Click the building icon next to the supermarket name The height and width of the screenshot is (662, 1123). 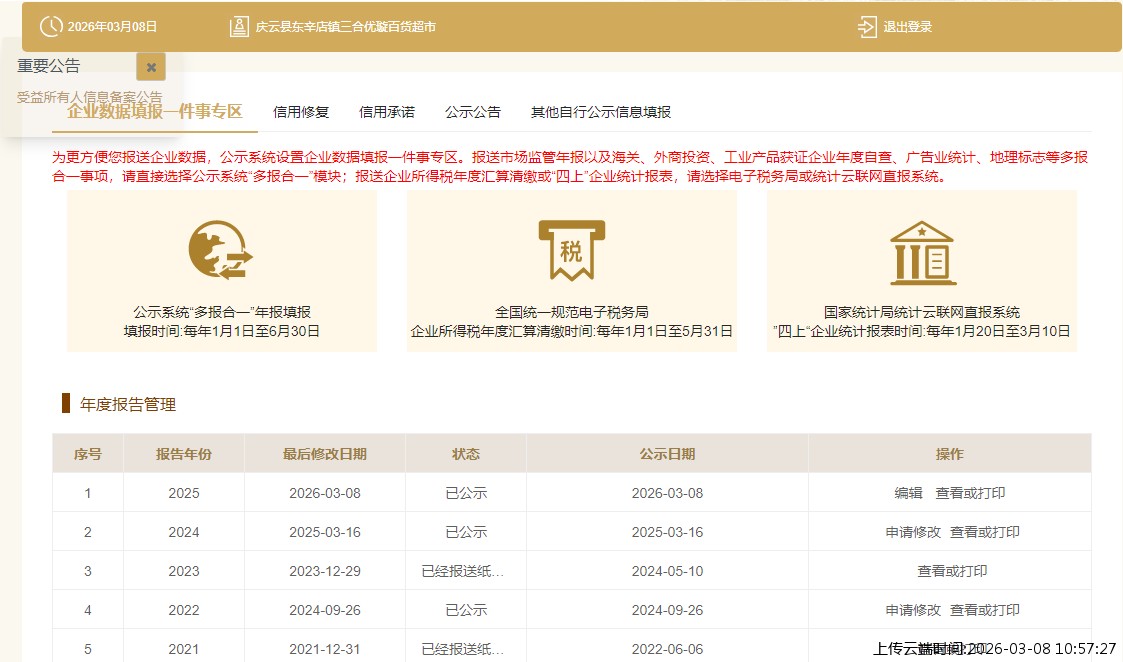click(240, 26)
